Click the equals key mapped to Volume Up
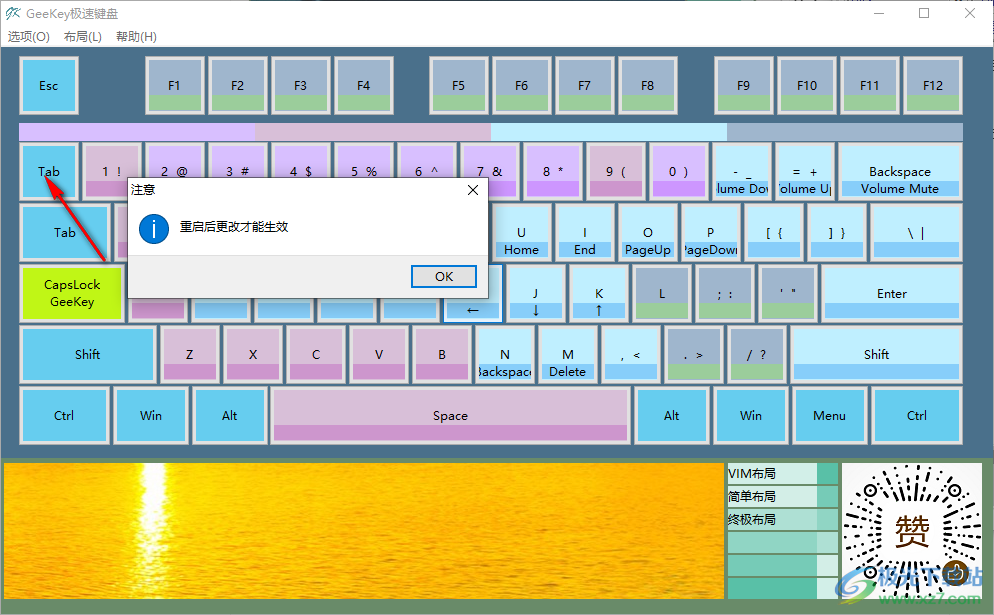994x615 pixels. [804, 171]
